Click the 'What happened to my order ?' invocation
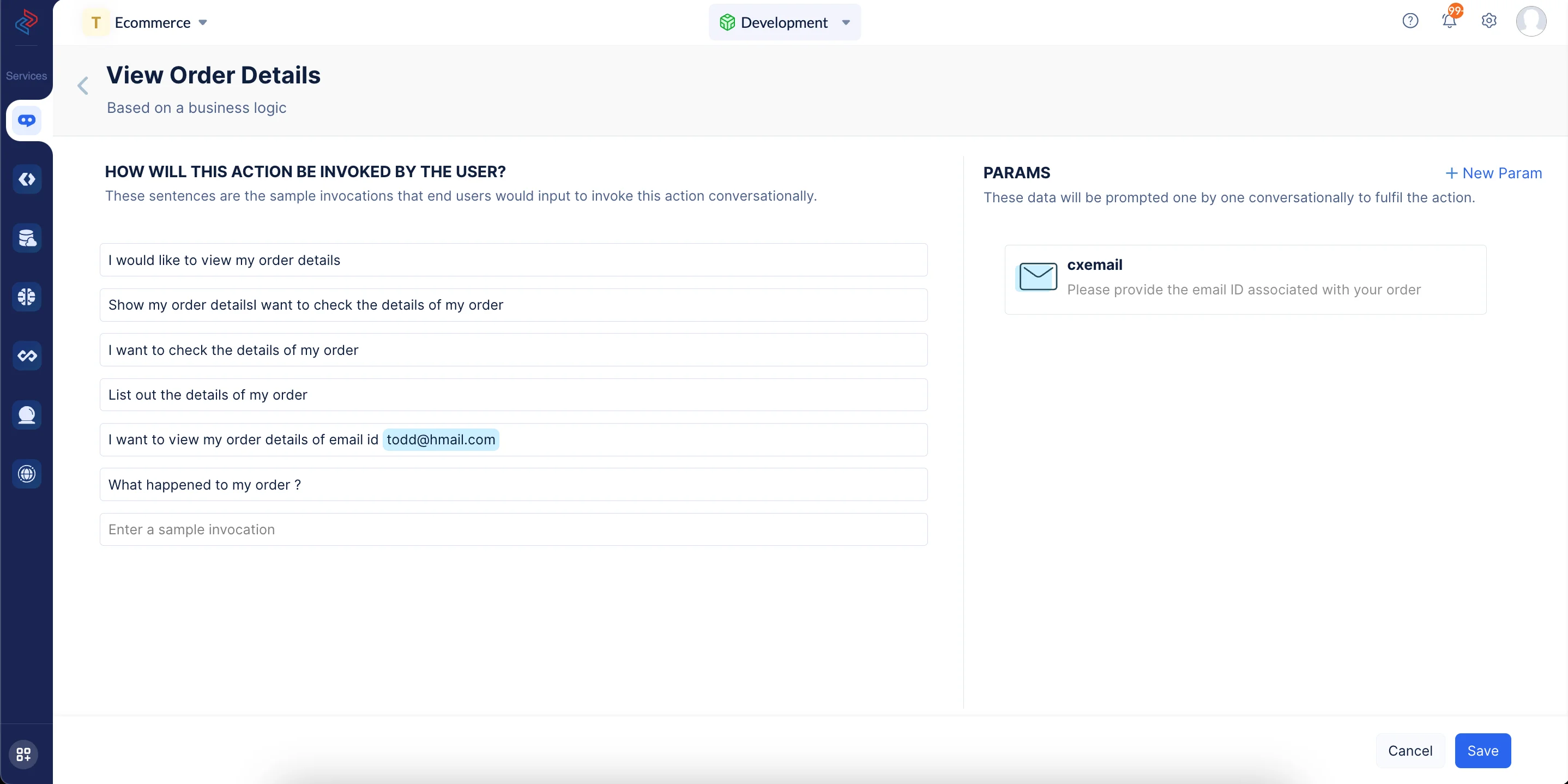This screenshot has width=1568, height=784. 513,485
